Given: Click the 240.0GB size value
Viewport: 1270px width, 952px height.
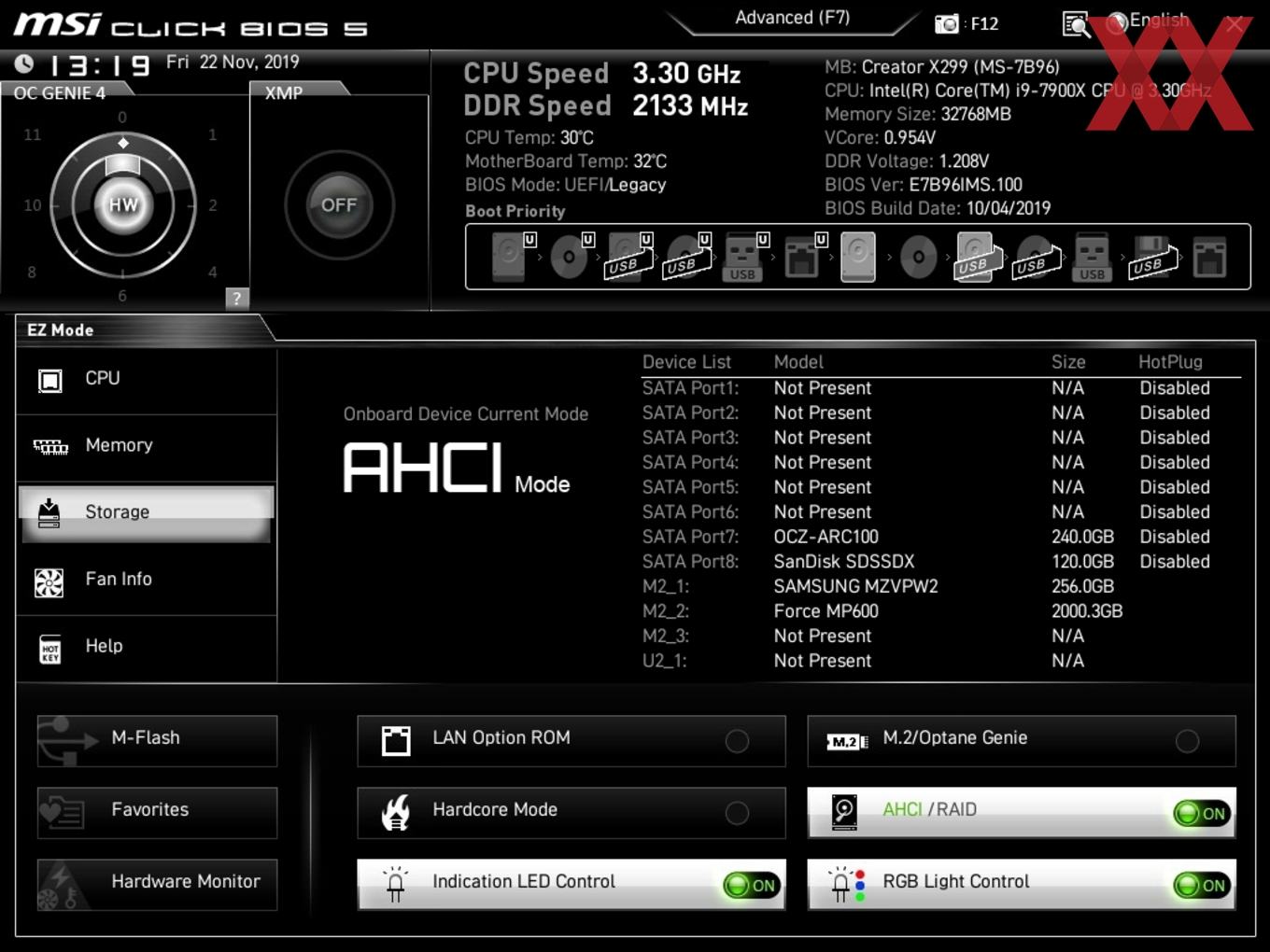Looking at the screenshot, I should [1082, 537].
